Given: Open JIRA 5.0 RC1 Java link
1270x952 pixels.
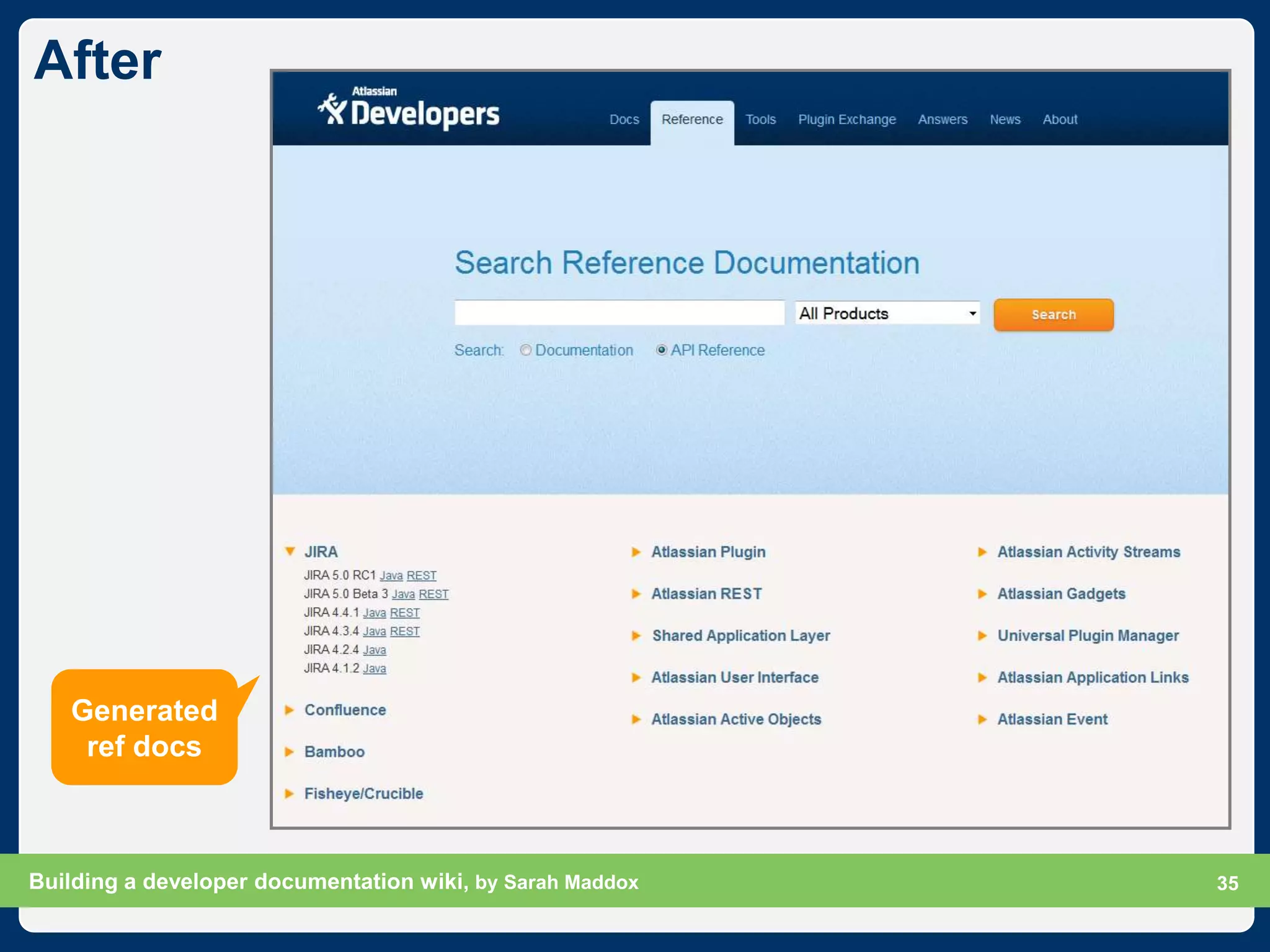Looking at the screenshot, I should (x=391, y=576).
